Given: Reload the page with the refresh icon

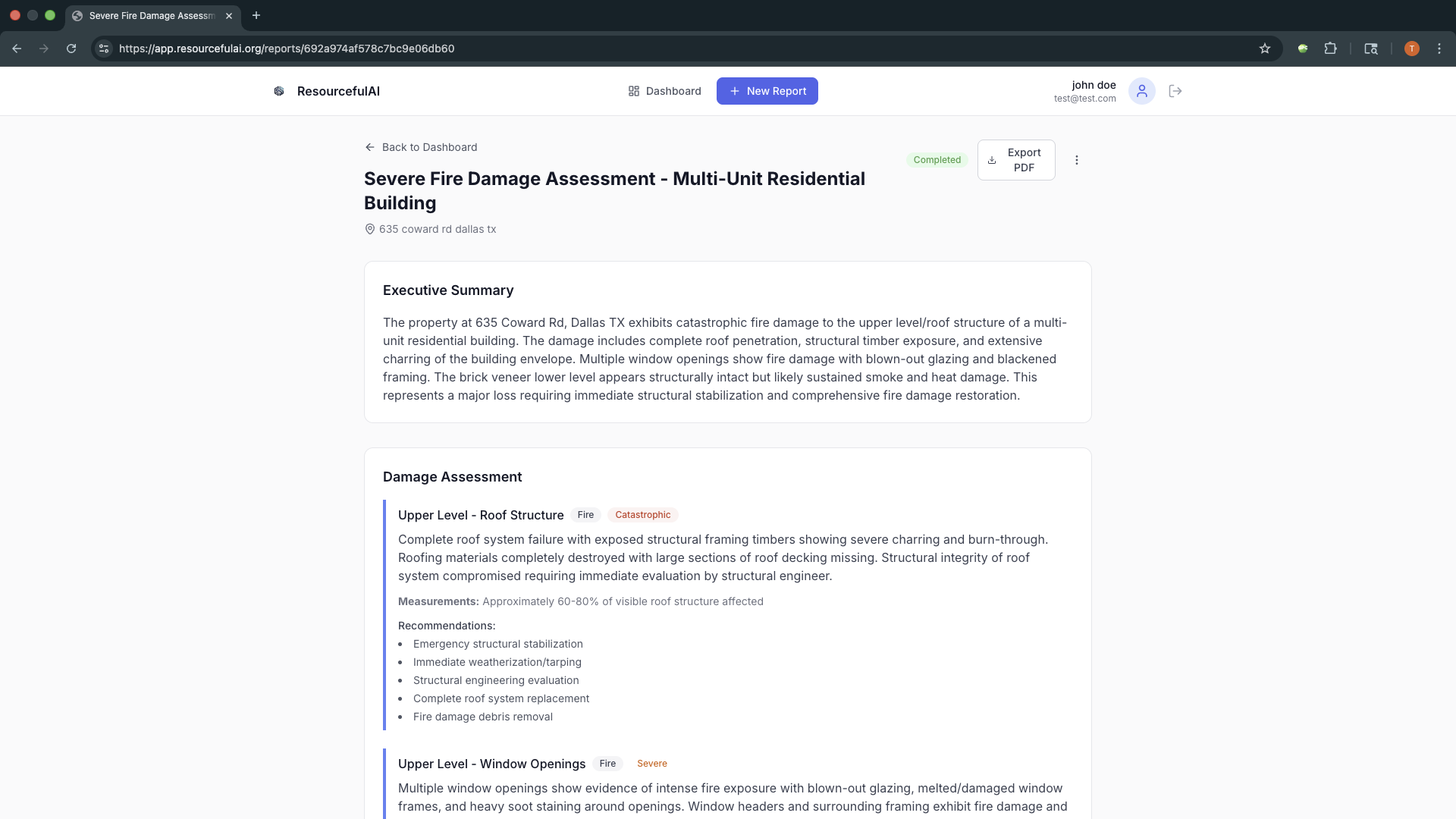Looking at the screenshot, I should [x=71, y=49].
